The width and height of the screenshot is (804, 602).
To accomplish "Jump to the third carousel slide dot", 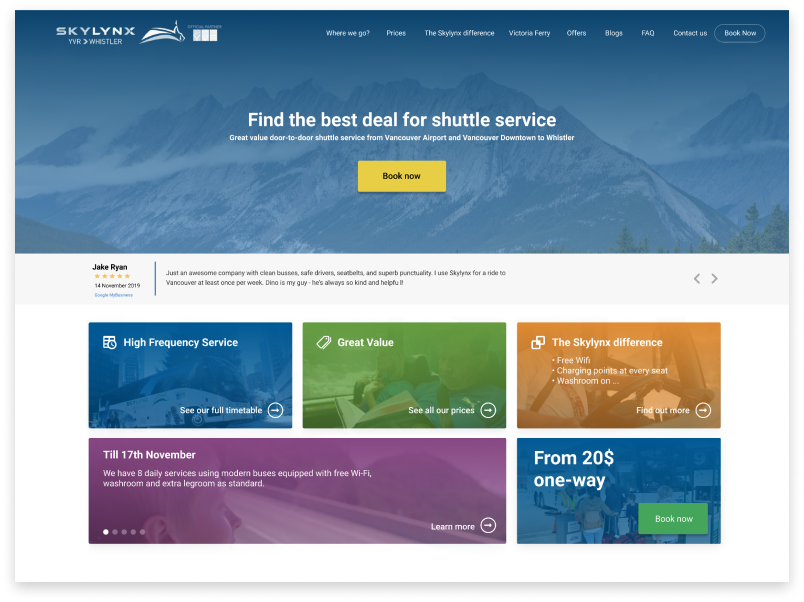I will 124,532.
